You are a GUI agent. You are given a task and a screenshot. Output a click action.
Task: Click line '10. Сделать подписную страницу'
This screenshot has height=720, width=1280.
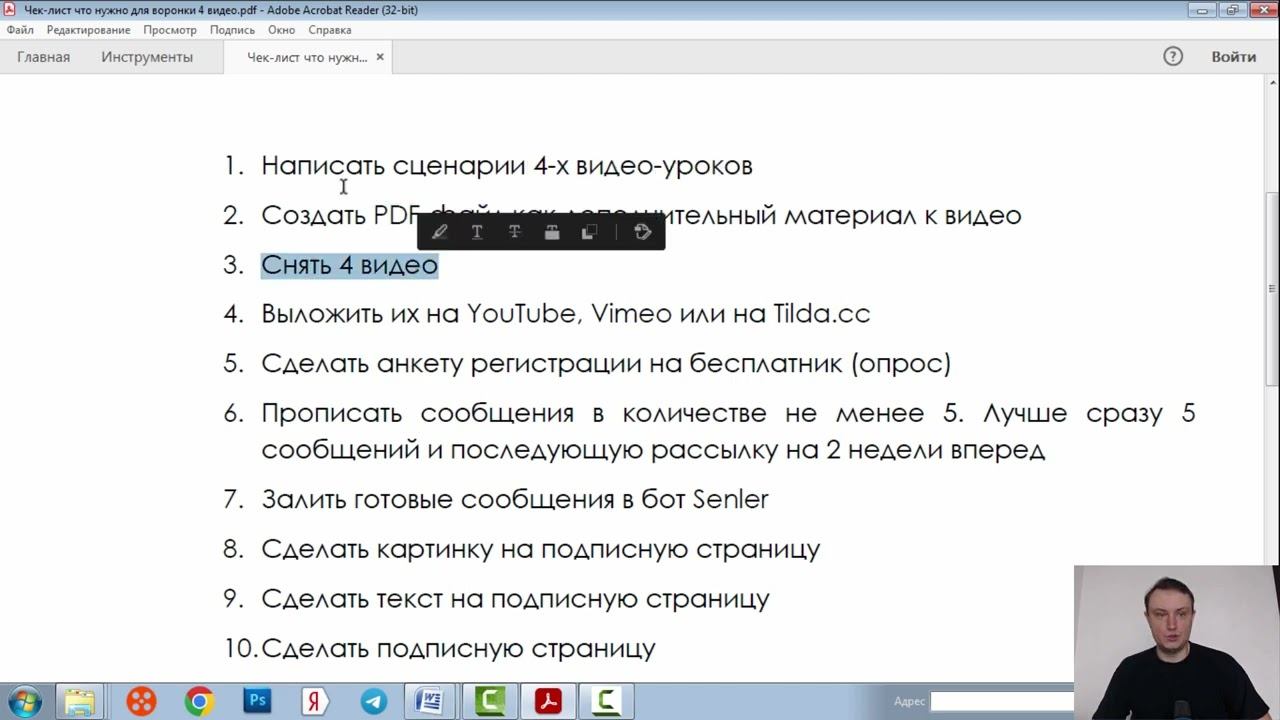click(439, 648)
